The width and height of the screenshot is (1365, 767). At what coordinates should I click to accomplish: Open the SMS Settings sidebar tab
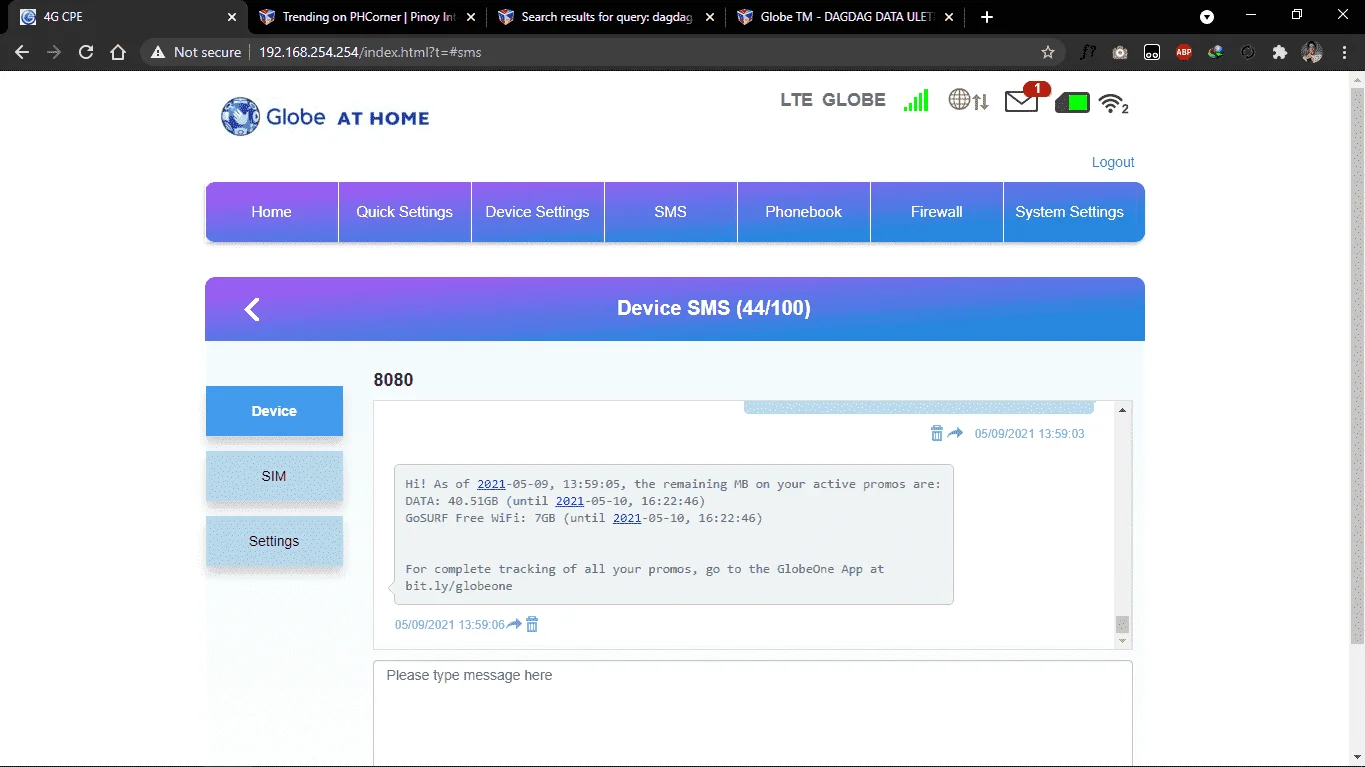pos(274,541)
